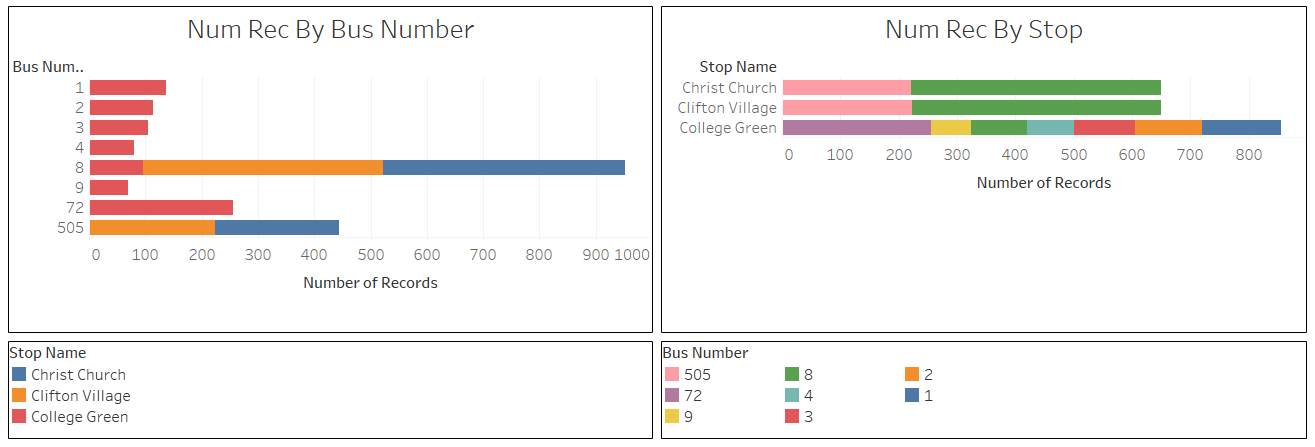Click bus 3 red legend swatch
This screenshot has width=1315, height=447.
point(792,416)
